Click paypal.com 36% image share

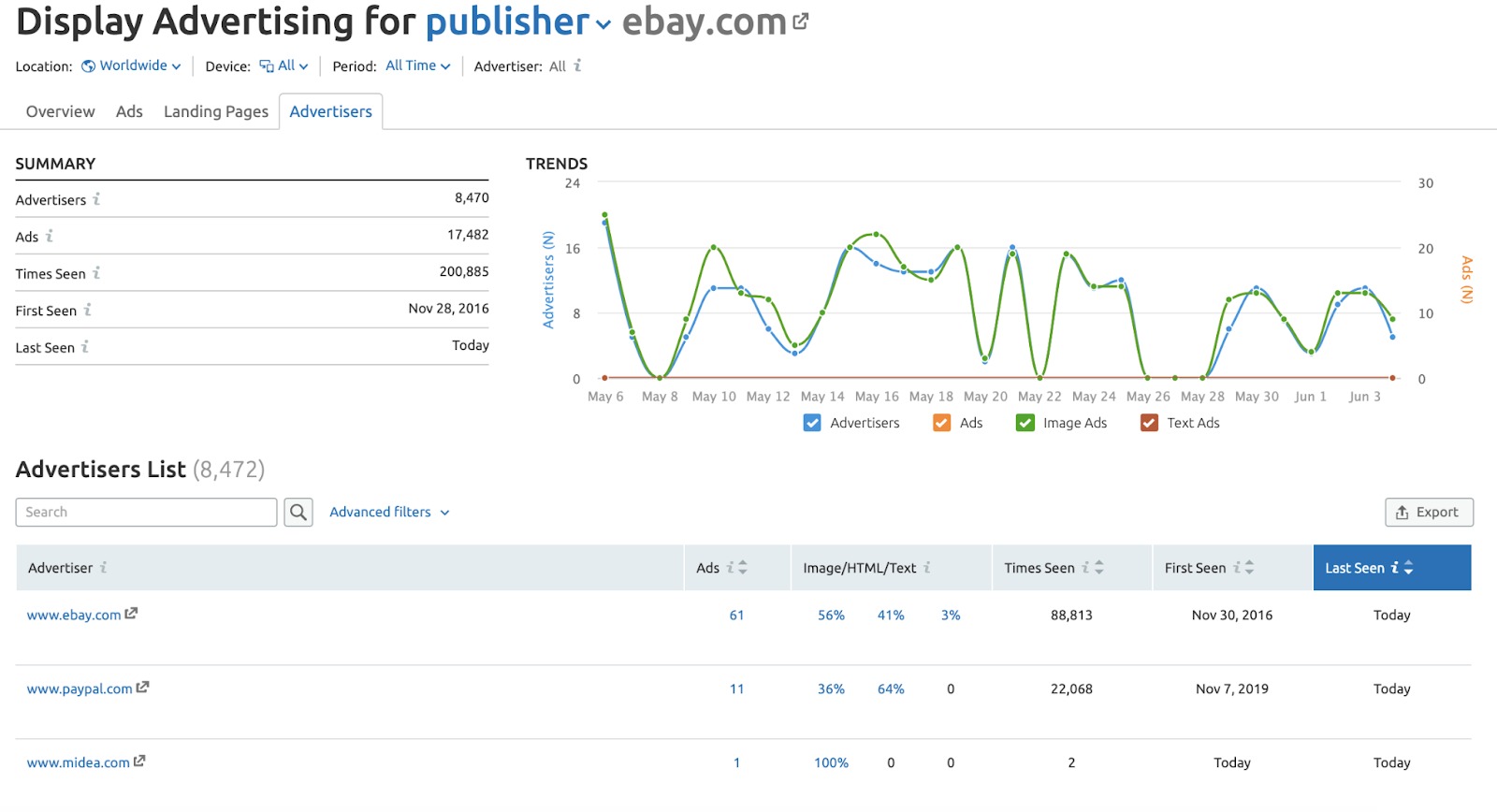(831, 689)
